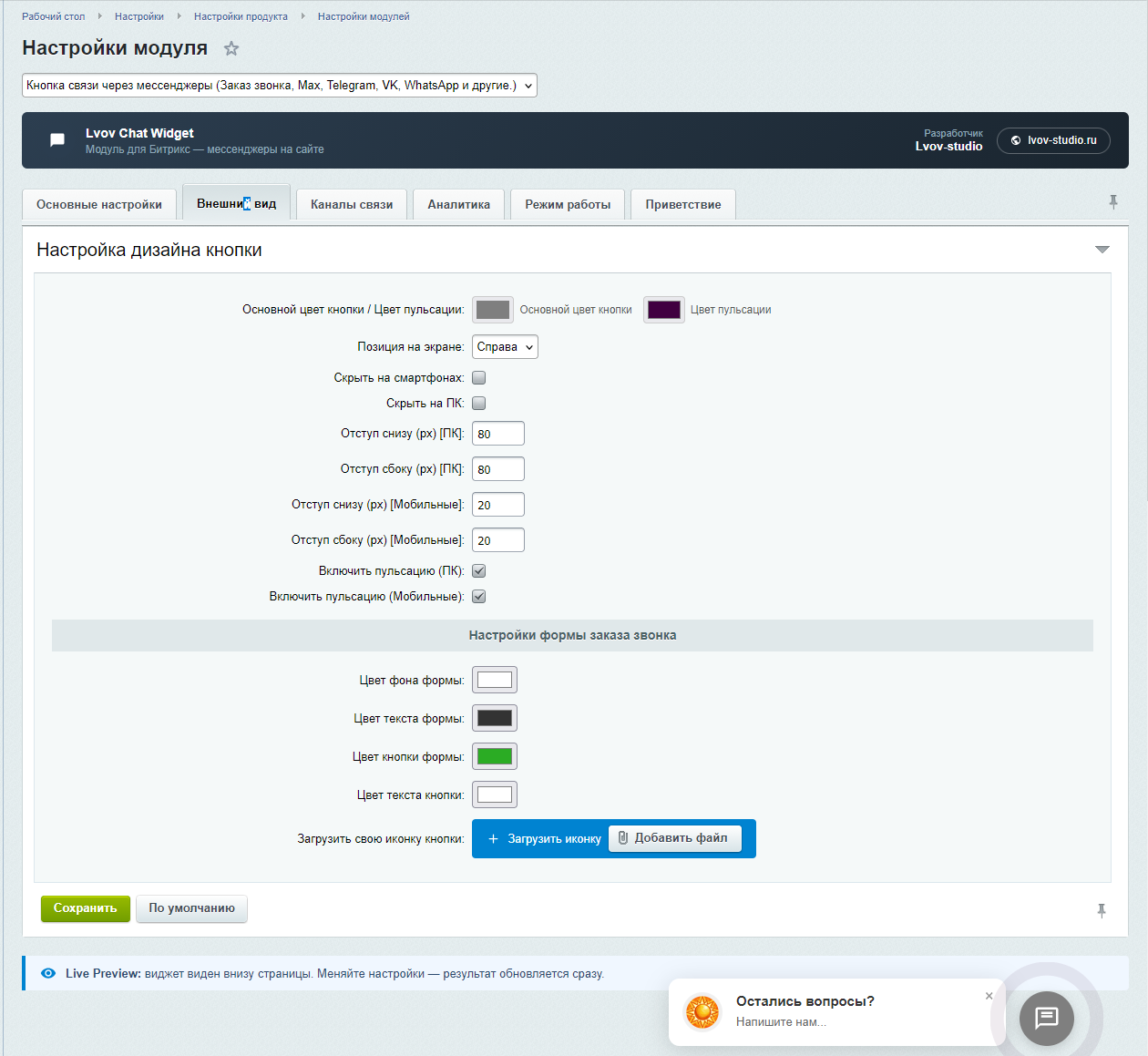Click the sun avatar in the chat popup

point(702,1012)
